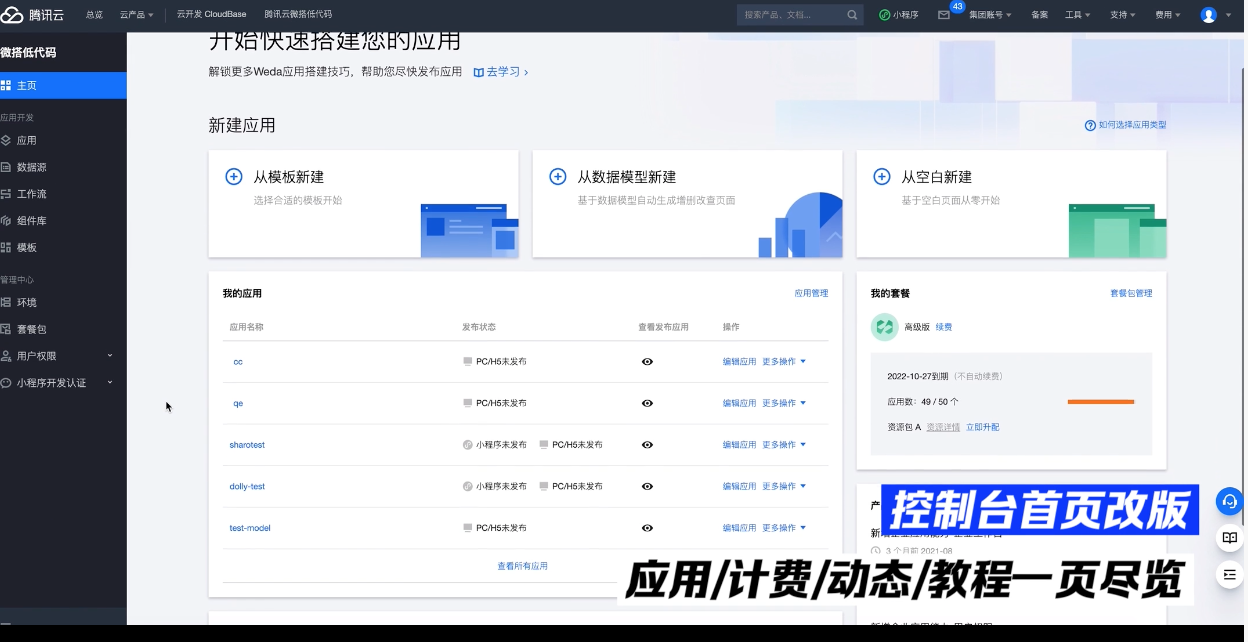Expand the 小程序开发认证 sidebar section

pos(63,383)
